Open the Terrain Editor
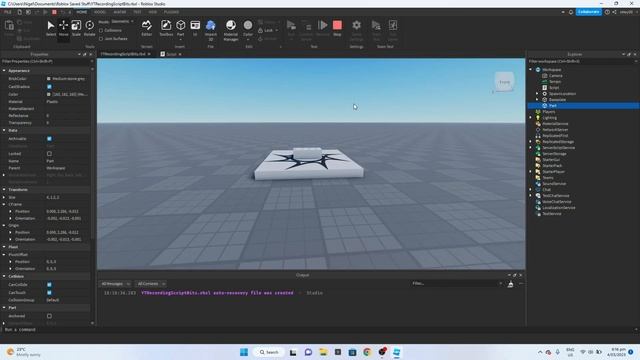This screenshot has height=360, width=640. [x=147, y=28]
